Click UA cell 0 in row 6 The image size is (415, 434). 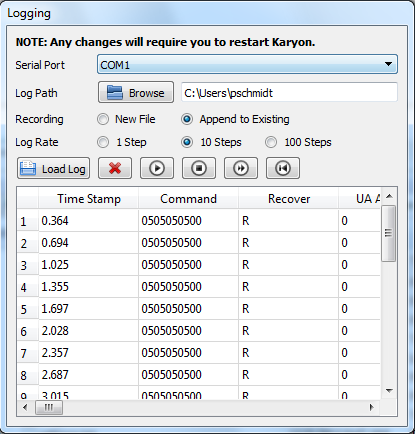(x=359, y=331)
